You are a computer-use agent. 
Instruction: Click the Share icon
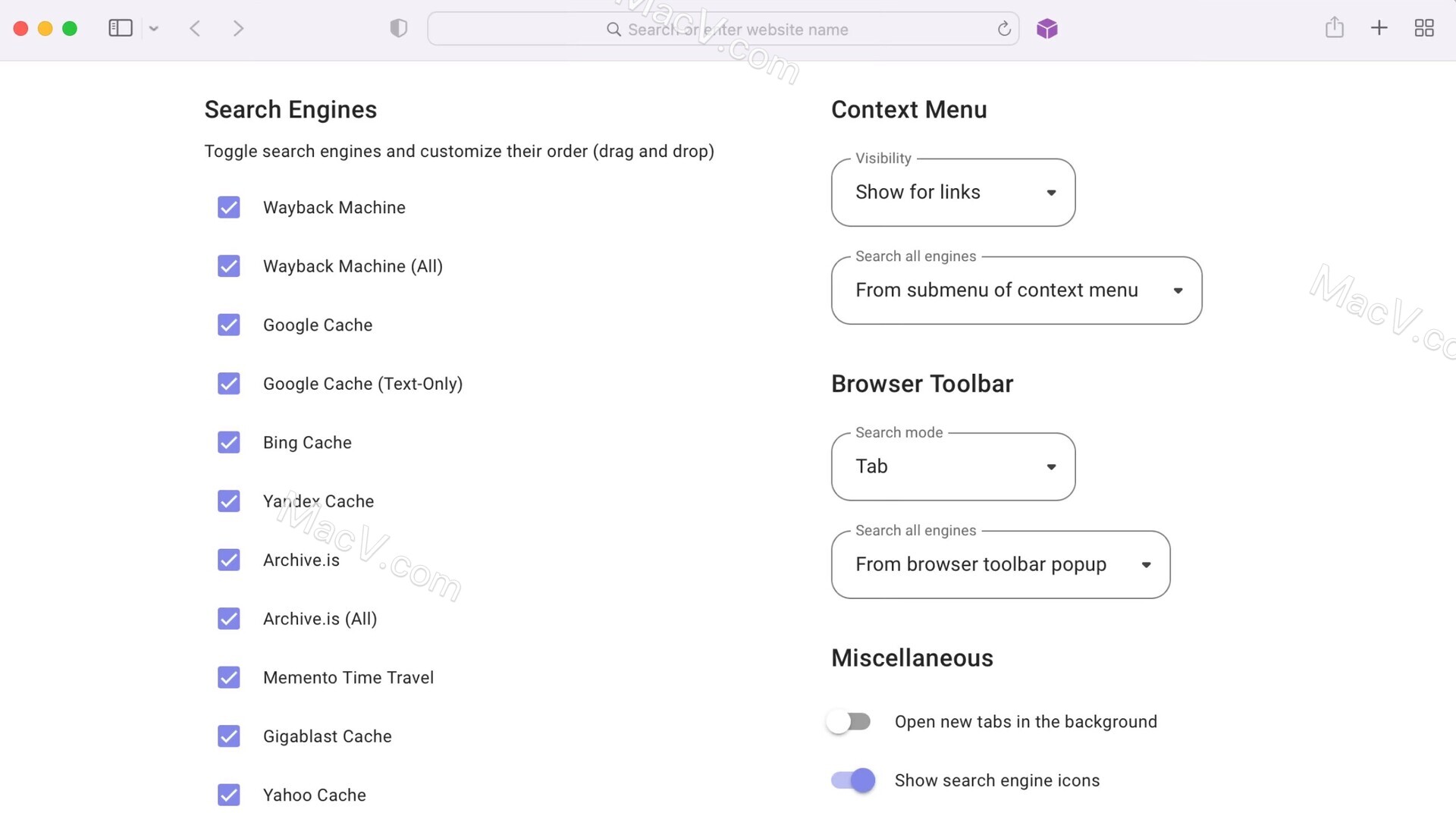tap(1335, 28)
